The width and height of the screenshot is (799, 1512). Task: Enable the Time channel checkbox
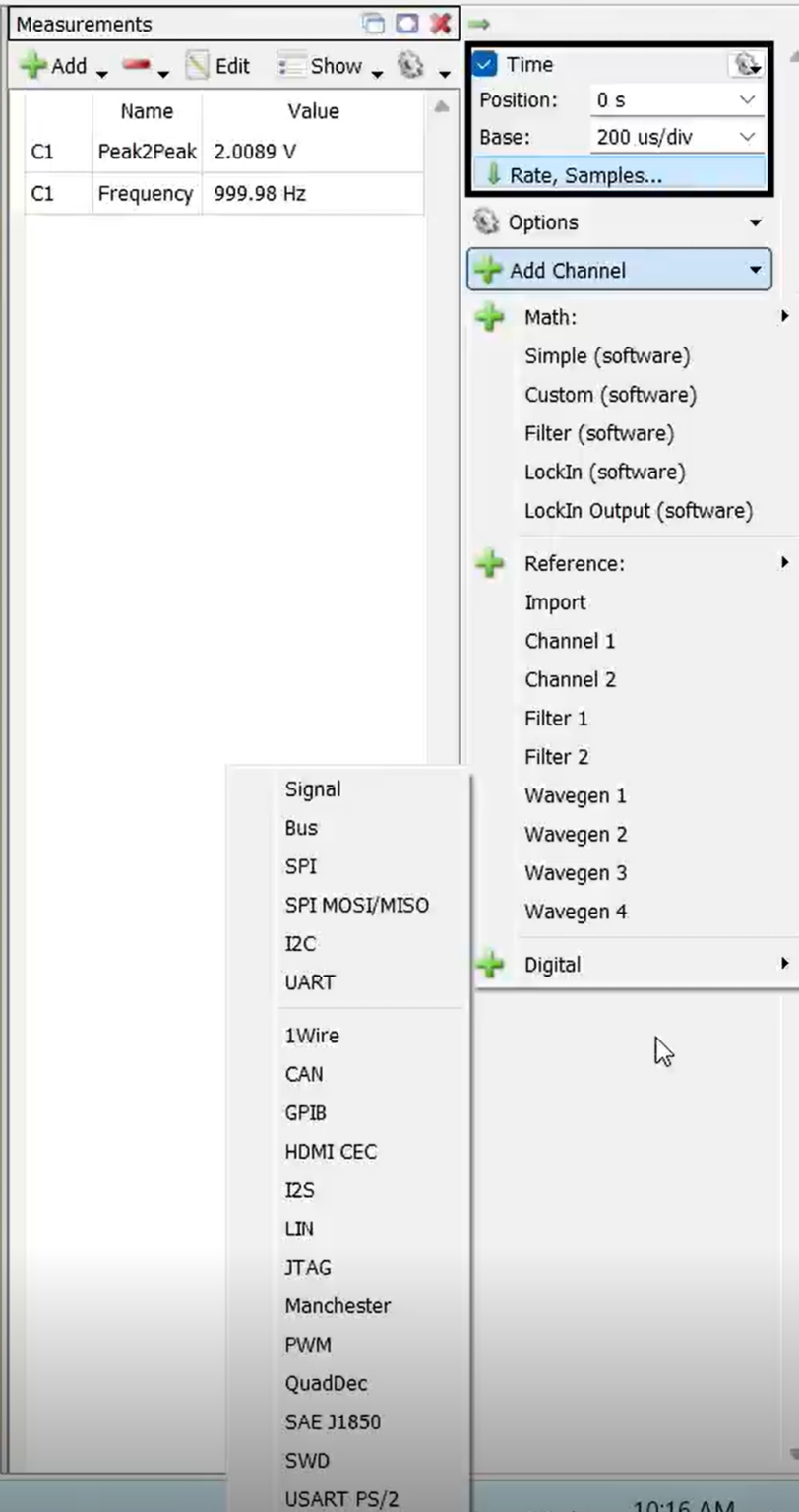tap(483, 63)
